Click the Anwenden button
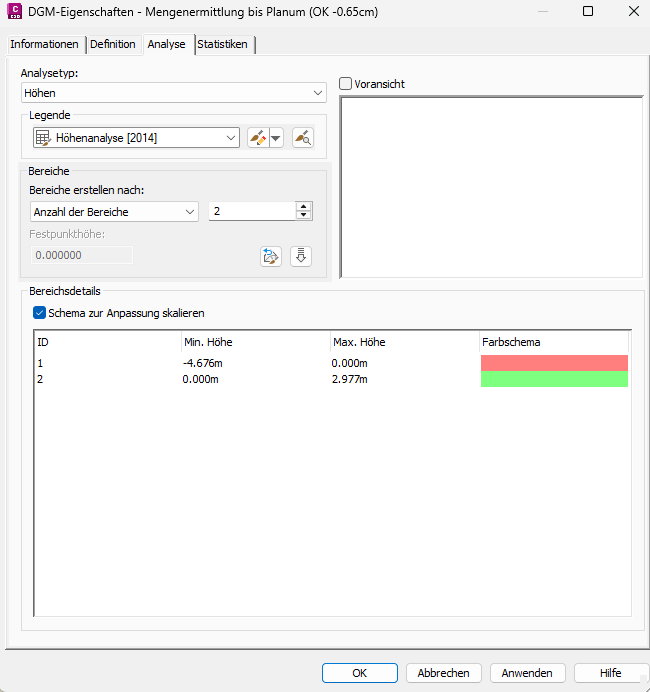 tap(527, 673)
